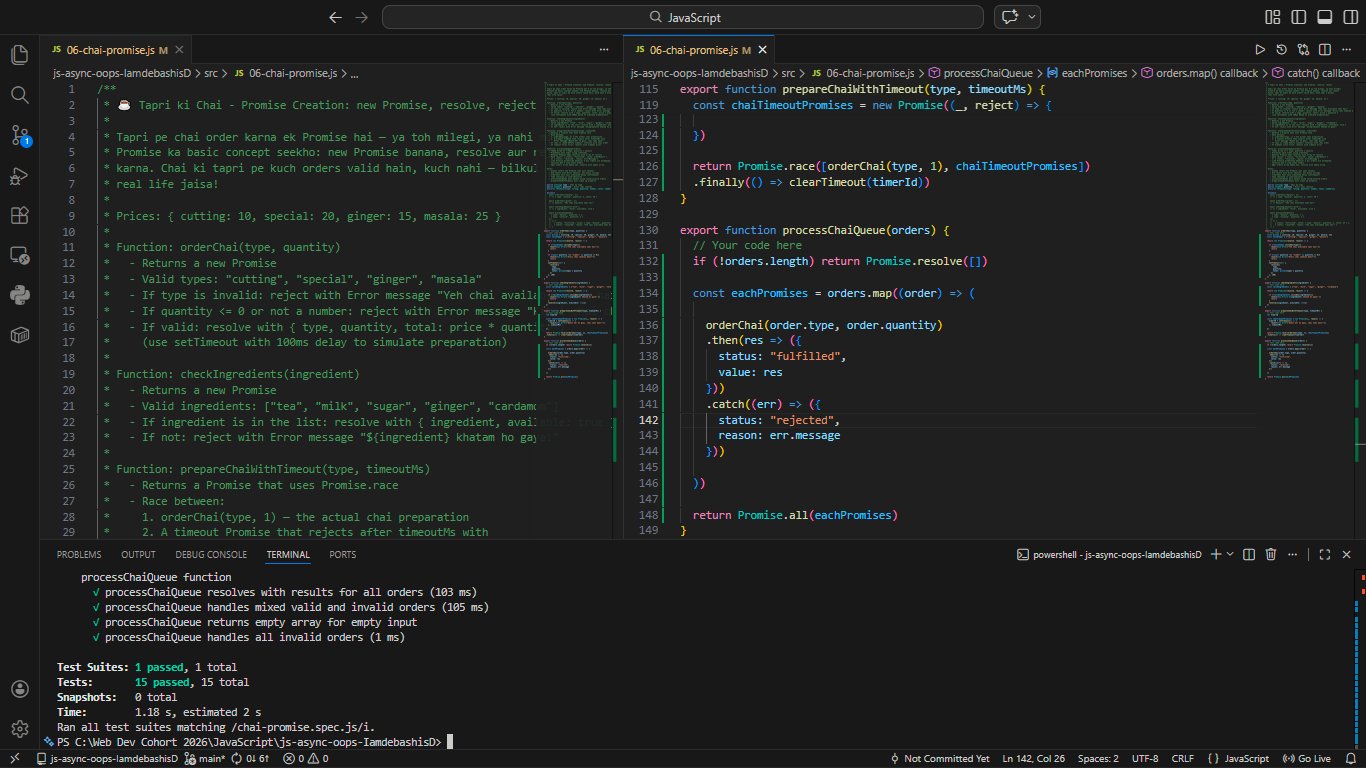1366x768 pixels.
Task: Run the file with the play icon
Action: click(x=1260, y=49)
